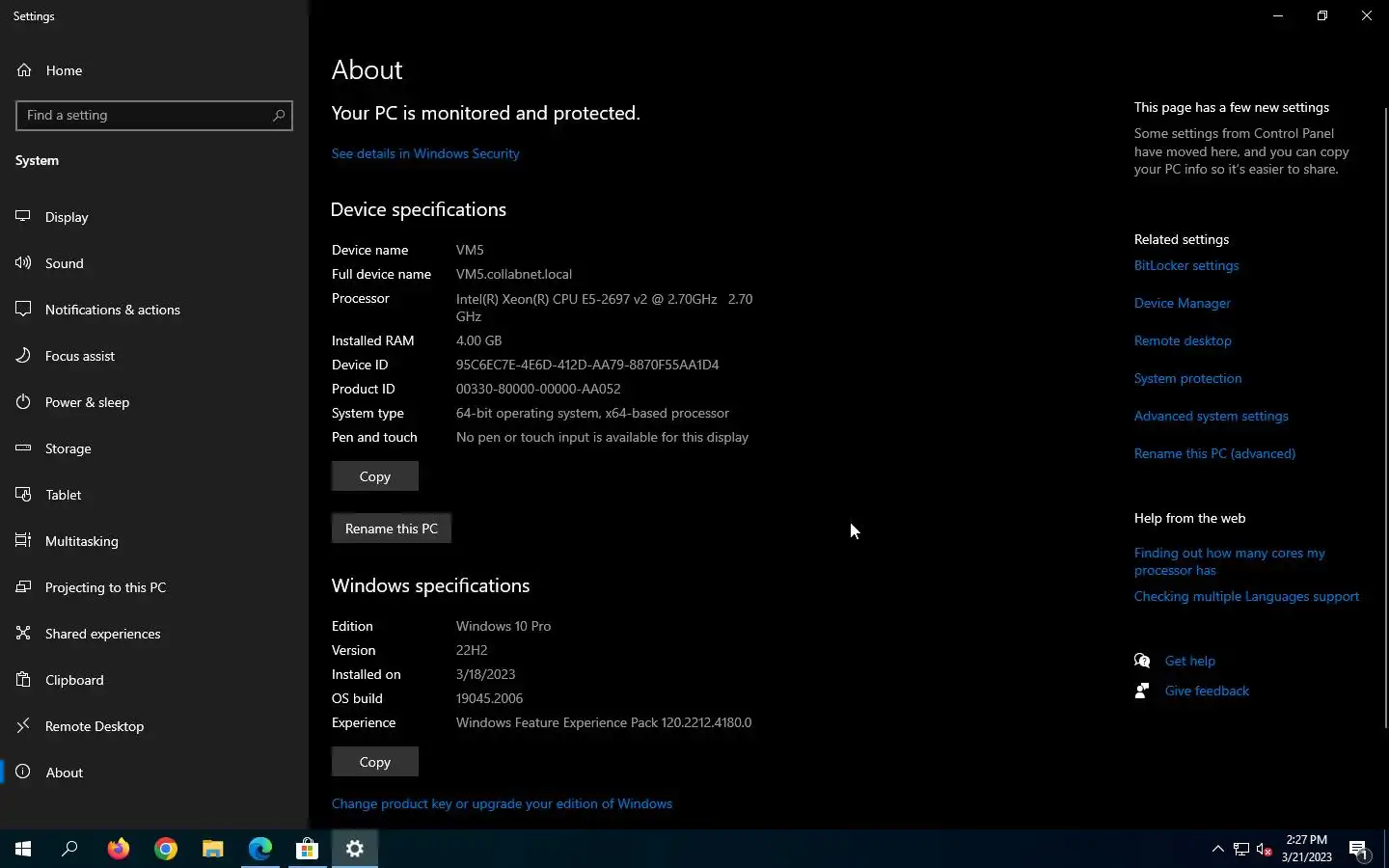Launch Google Chrome from the taskbar
Screen dimensions: 1389x868
[166, 849]
